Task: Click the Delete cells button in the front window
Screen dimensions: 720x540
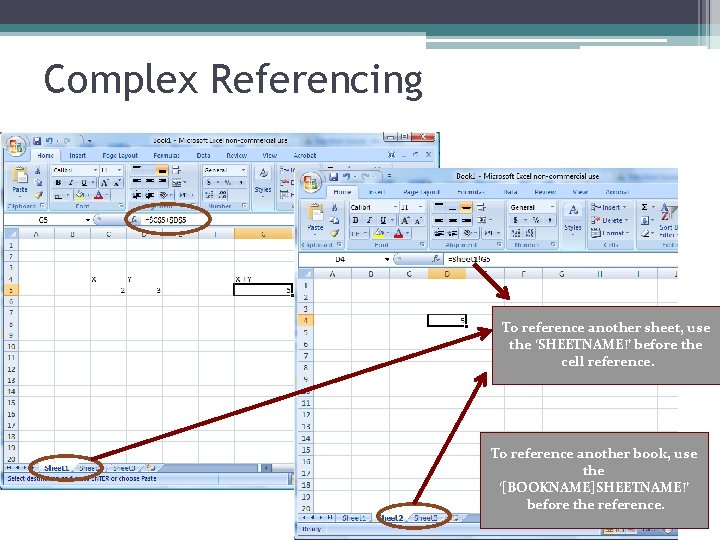Action: pos(609,220)
